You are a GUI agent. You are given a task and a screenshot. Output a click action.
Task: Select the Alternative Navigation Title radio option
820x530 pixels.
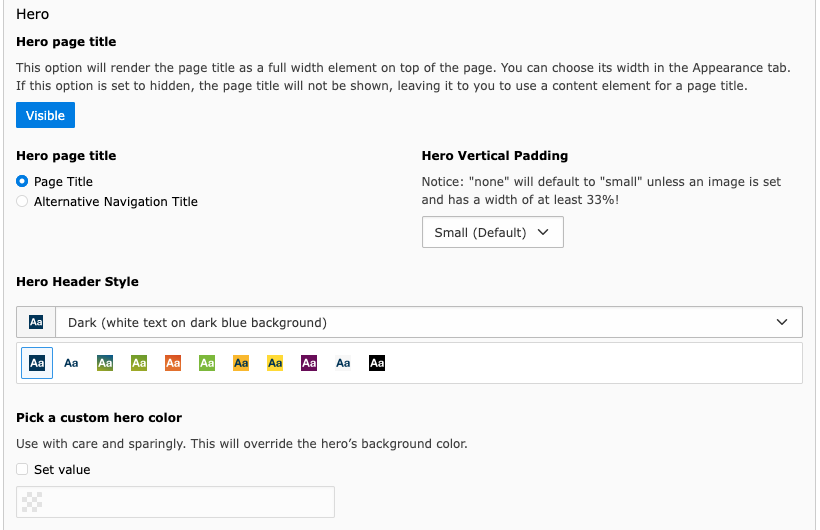click(x=22, y=201)
